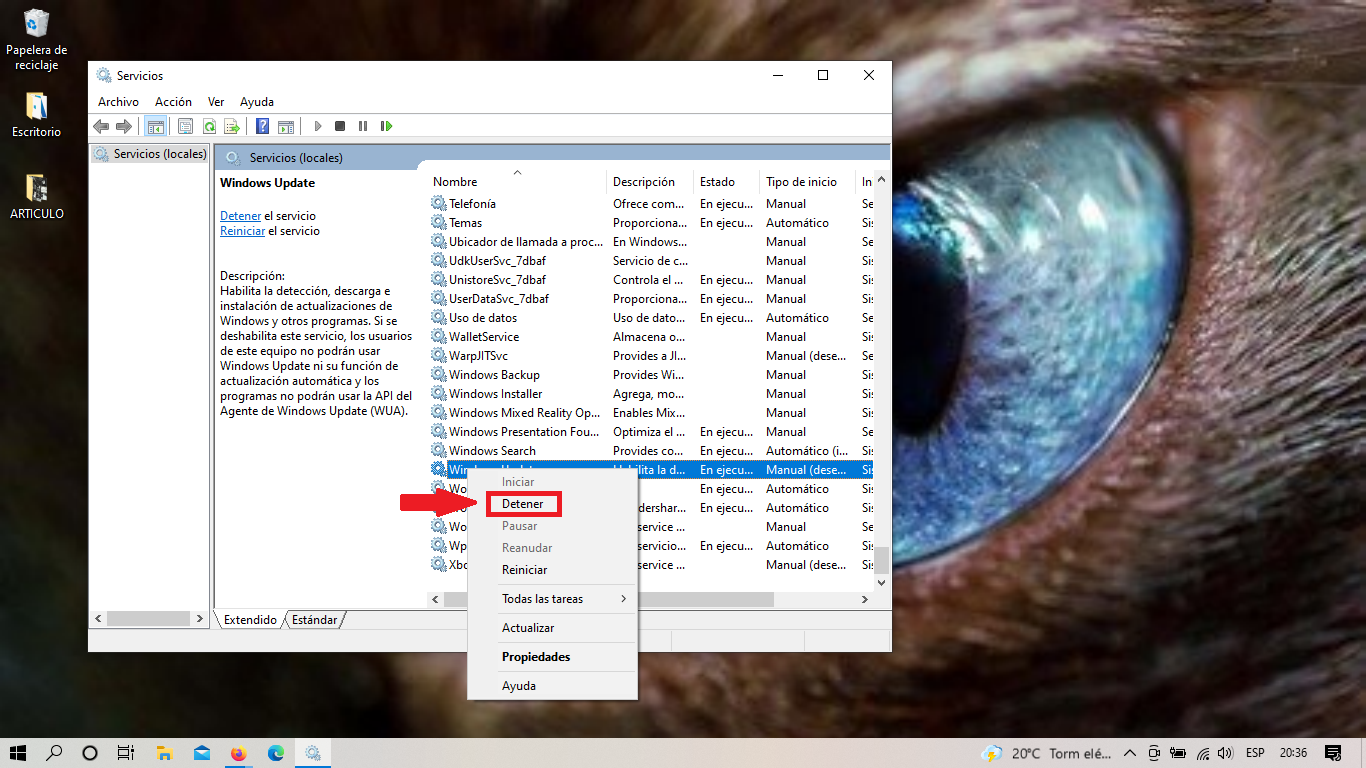Viewport: 1366px width, 768px height.
Task: Sort services by the Nombre column header
Action: coord(455,182)
